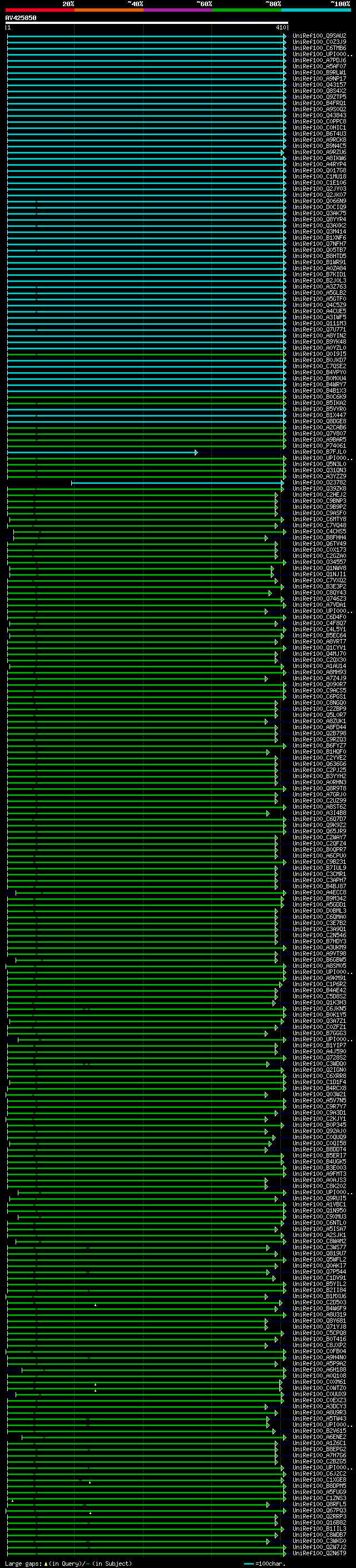Select the UniRef100_A1AU14 label
Viewport: 356px width, 1568px height.
click(x=319, y=666)
